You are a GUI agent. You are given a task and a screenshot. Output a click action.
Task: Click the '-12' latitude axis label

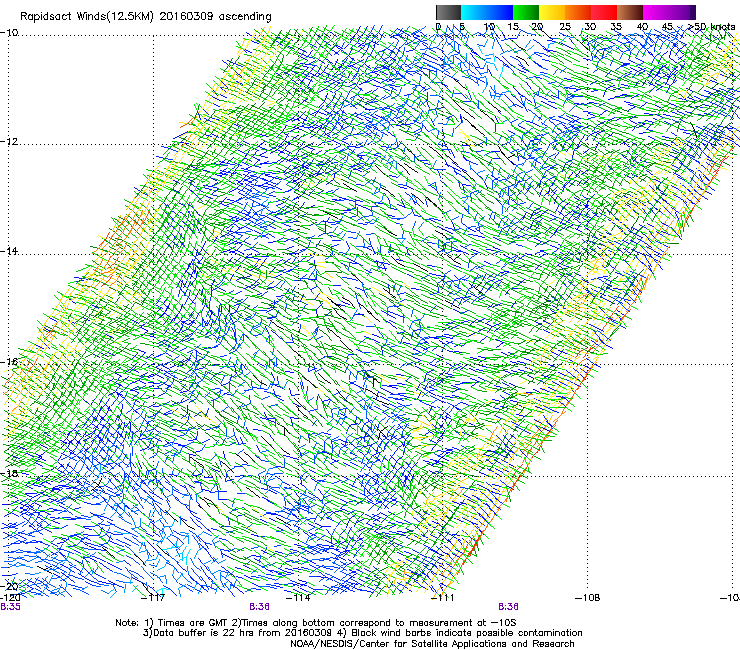(x=9, y=142)
